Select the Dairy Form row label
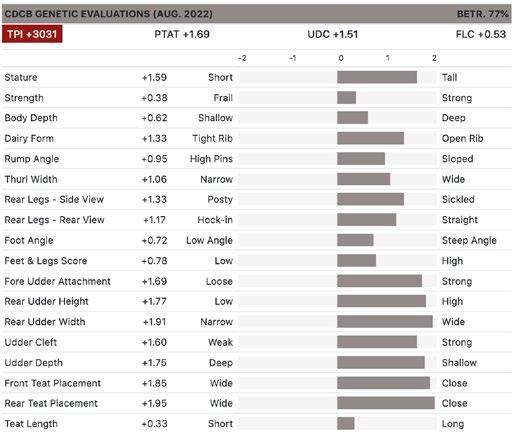 pos(29,138)
